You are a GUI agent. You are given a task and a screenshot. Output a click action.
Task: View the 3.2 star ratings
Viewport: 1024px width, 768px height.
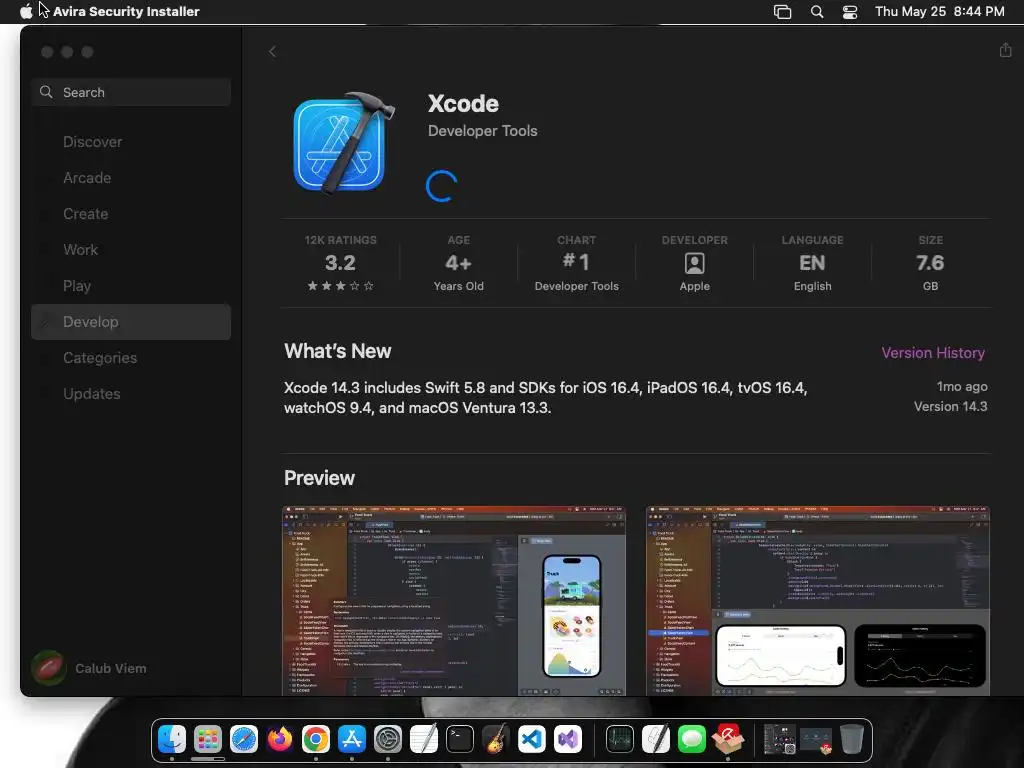340,263
